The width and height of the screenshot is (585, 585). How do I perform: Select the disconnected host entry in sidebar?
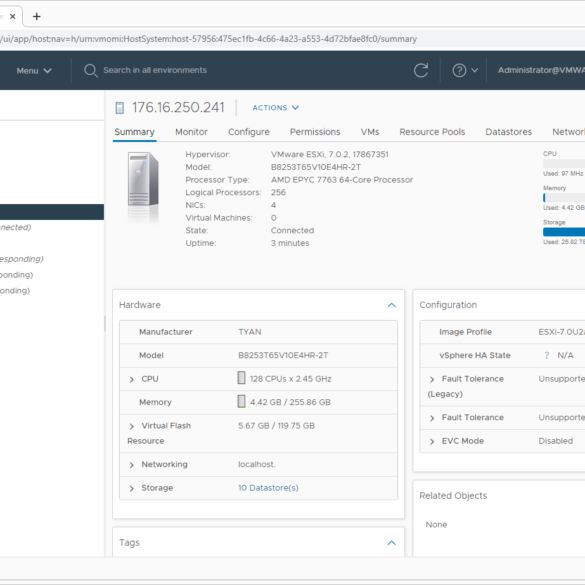coord(16,227)
